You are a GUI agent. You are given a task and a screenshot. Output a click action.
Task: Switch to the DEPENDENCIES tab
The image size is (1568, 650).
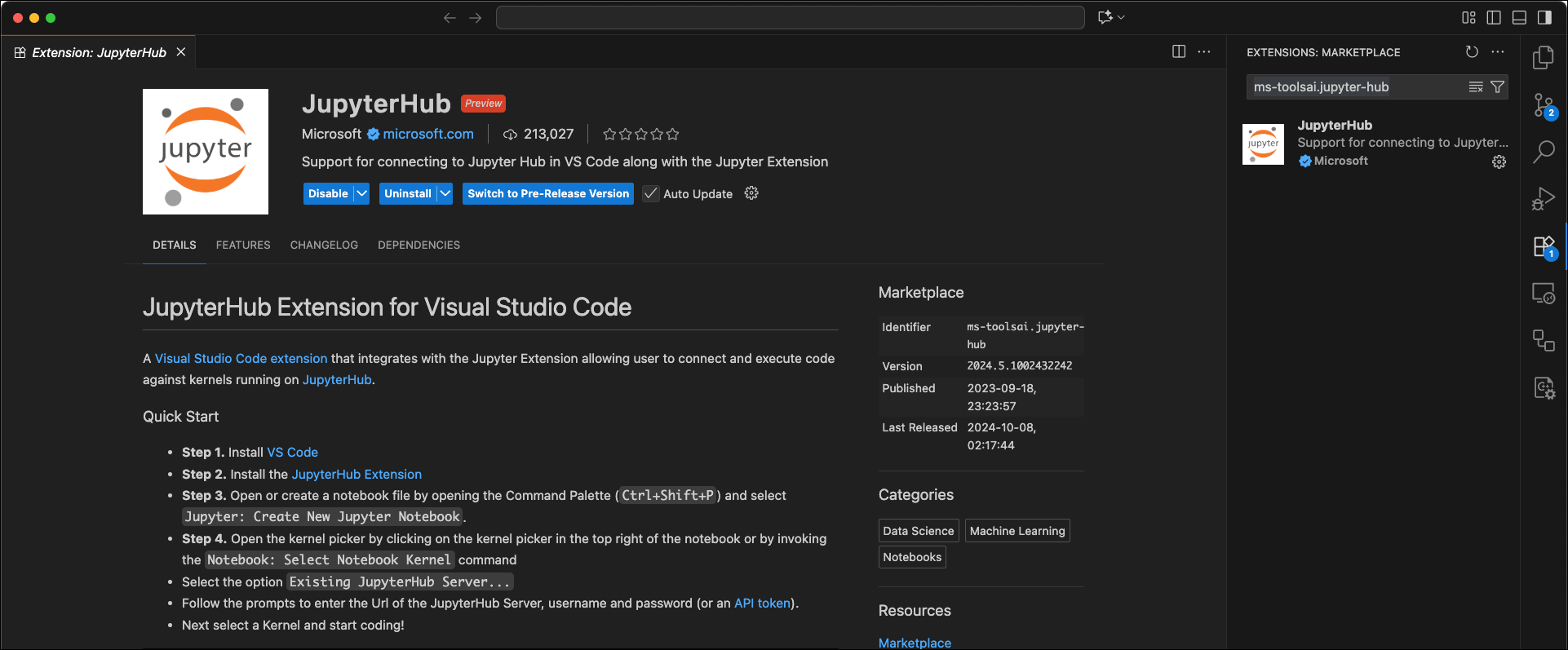coord(419,245)
